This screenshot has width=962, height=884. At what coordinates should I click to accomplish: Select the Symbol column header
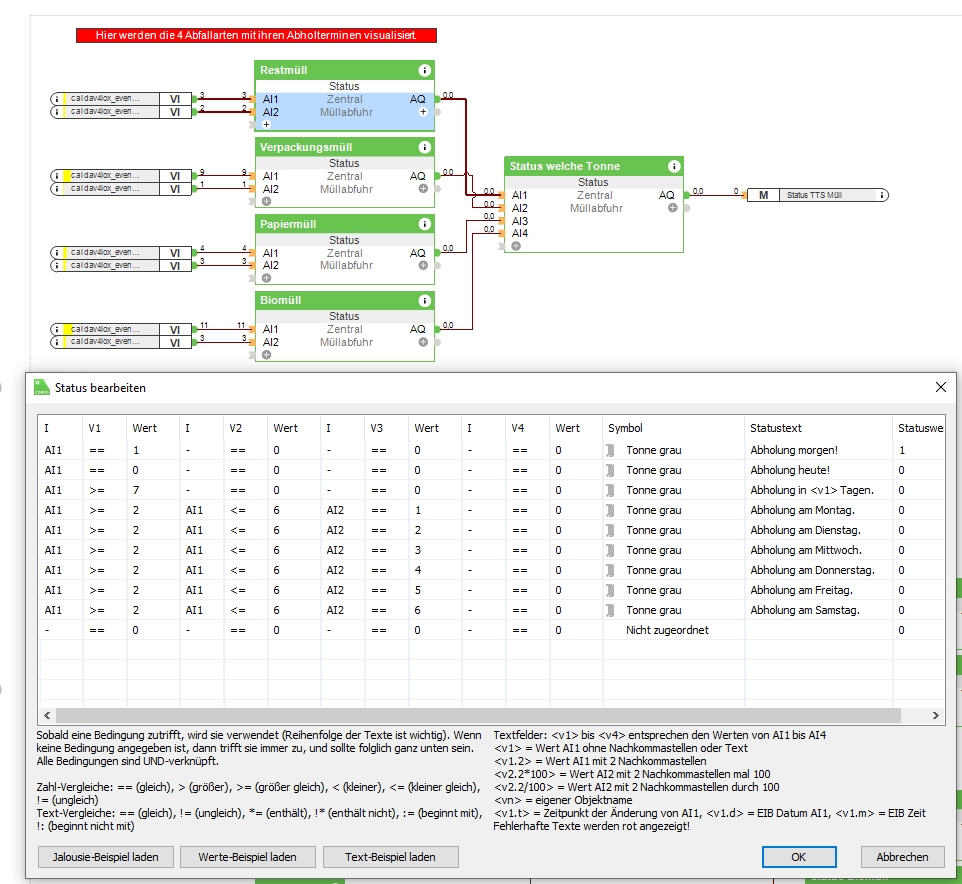click(674, 428)
